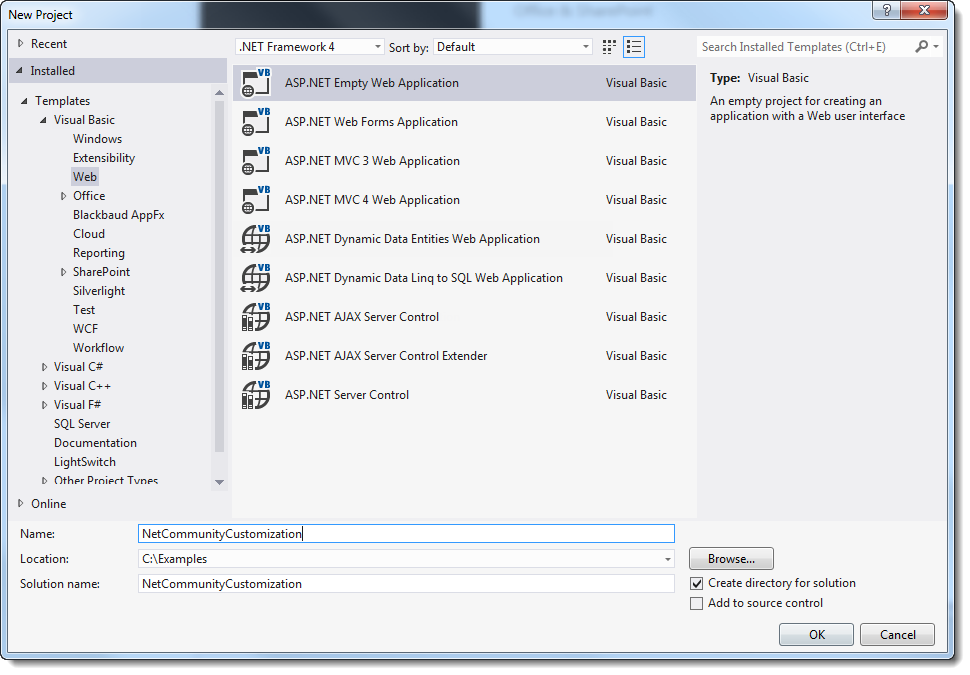Viewport: 970px width, 675px height.
Task: Open the Location path dropdown arrow
Action: (667, 559)
